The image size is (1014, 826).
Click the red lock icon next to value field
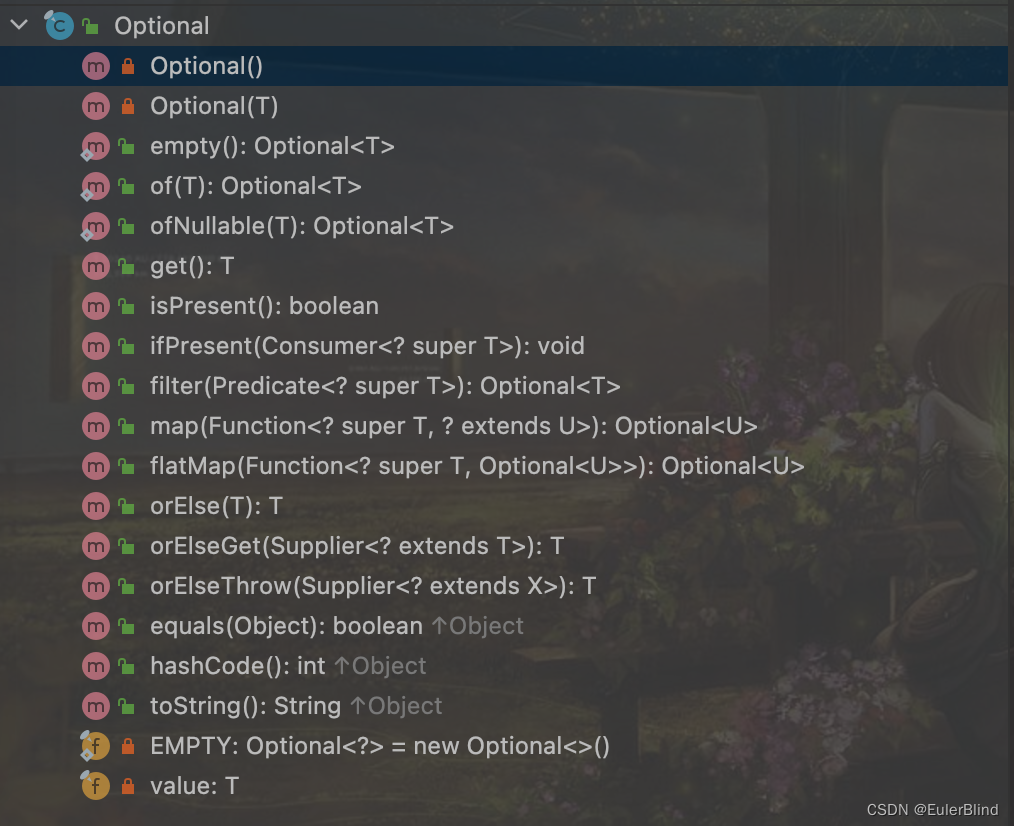pos(127,786)
